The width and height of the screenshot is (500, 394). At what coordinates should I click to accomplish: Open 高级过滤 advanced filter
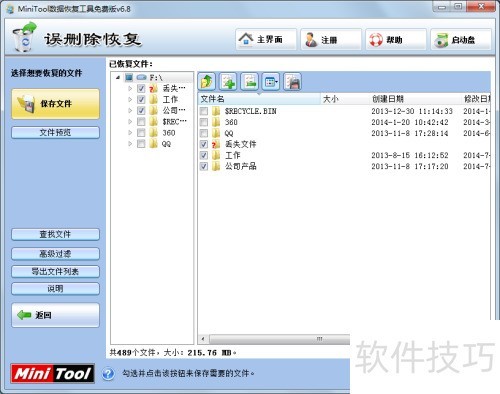(55, 254)
